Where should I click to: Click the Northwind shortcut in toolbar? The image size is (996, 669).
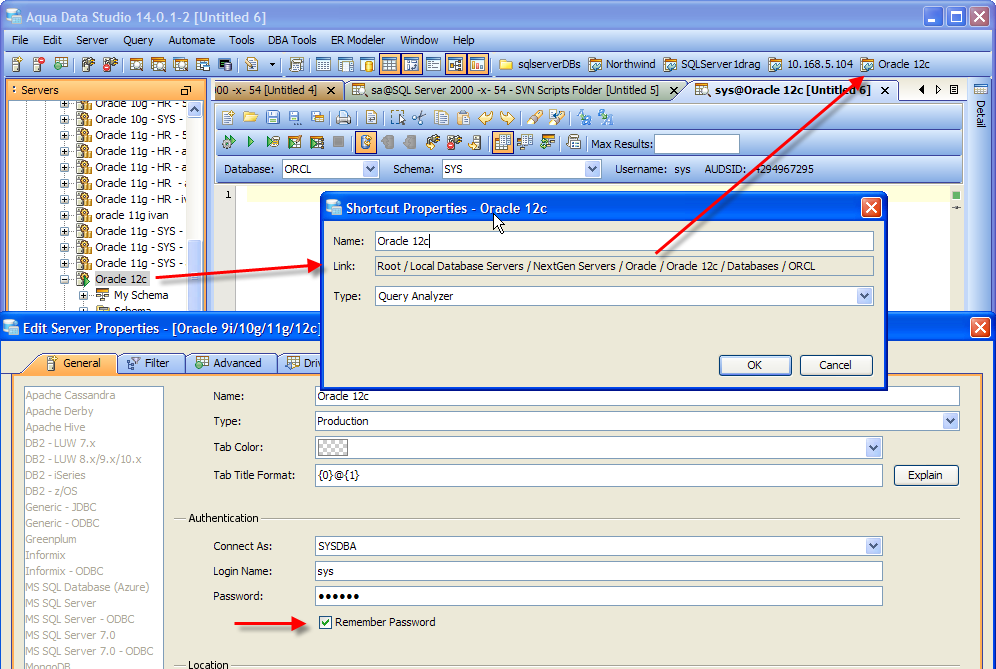coord(621,64)
